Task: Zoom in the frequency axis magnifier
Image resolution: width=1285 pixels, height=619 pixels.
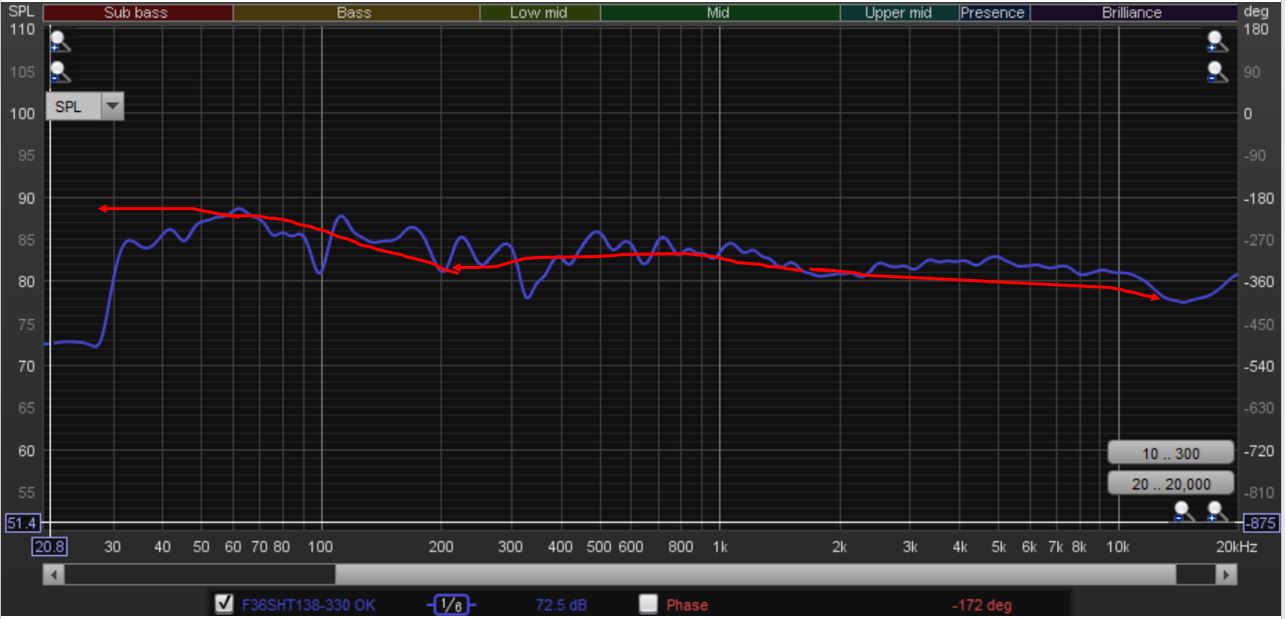Action: [x=1216, y=512]
